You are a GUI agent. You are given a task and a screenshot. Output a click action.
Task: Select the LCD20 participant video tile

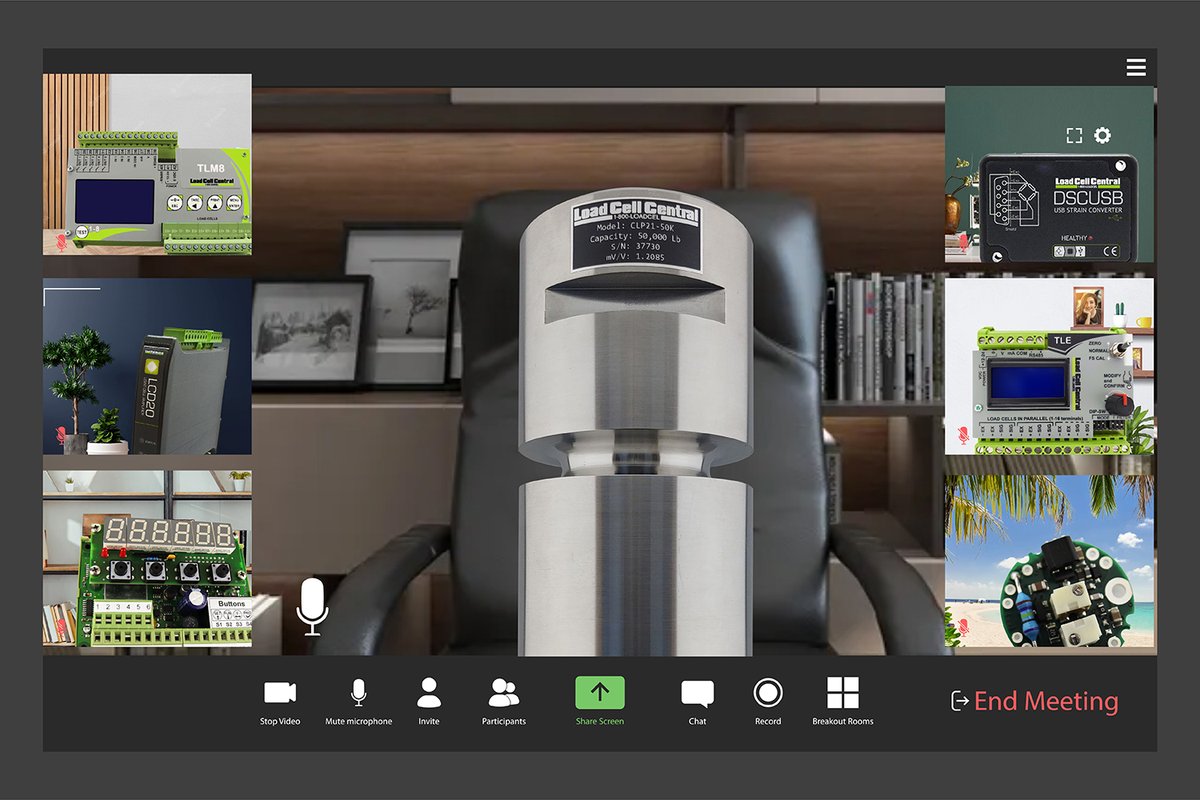click(147, 366)
